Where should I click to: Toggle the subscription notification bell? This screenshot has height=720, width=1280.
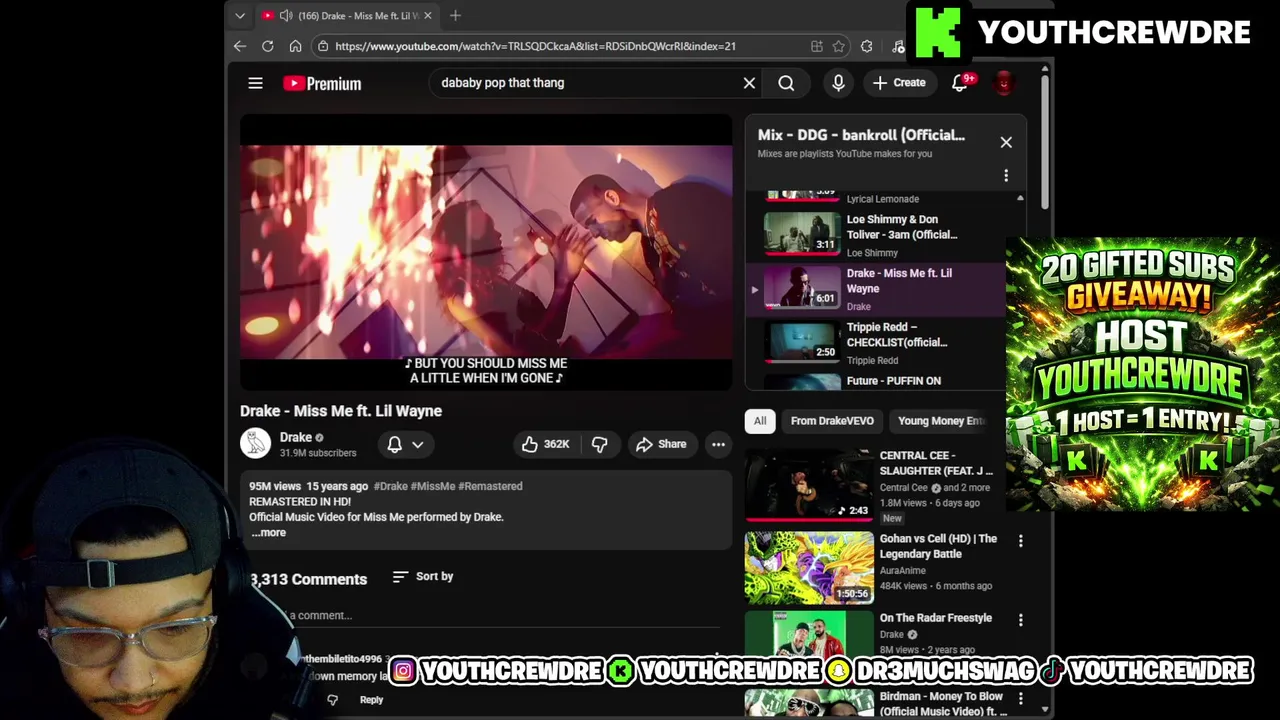point(394,444)
